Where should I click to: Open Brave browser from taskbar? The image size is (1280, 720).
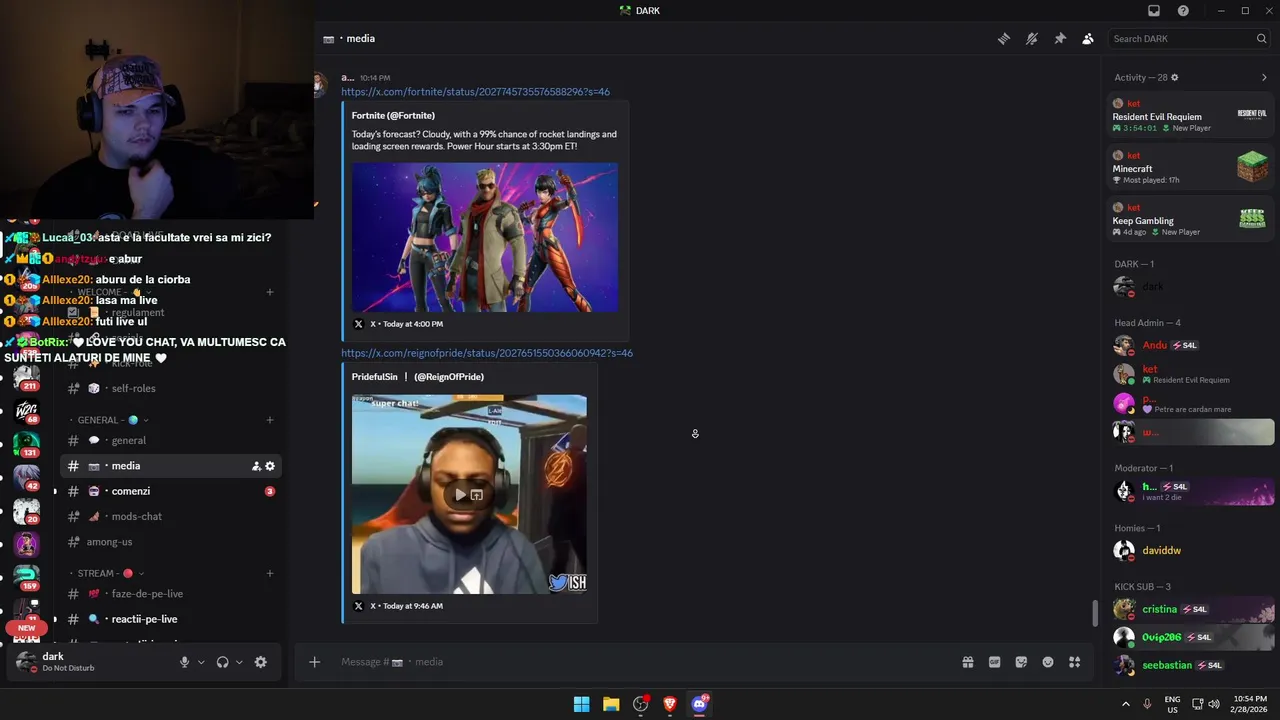click(x=670, y=704)
